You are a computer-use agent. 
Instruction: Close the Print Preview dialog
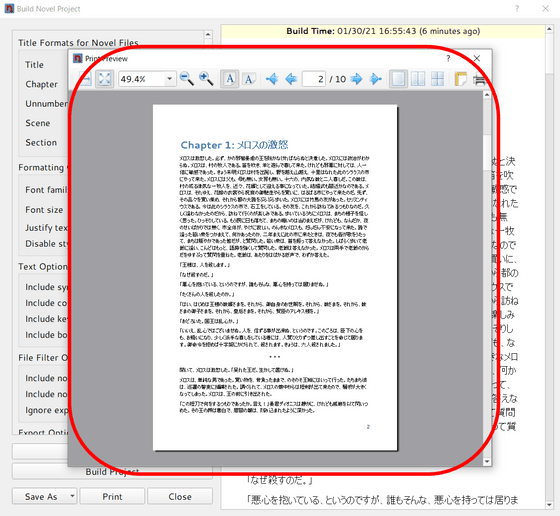[477, 58]
